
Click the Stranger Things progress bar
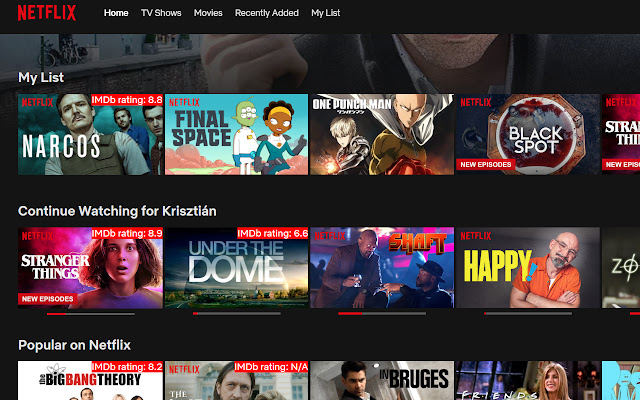click(91, 314)
